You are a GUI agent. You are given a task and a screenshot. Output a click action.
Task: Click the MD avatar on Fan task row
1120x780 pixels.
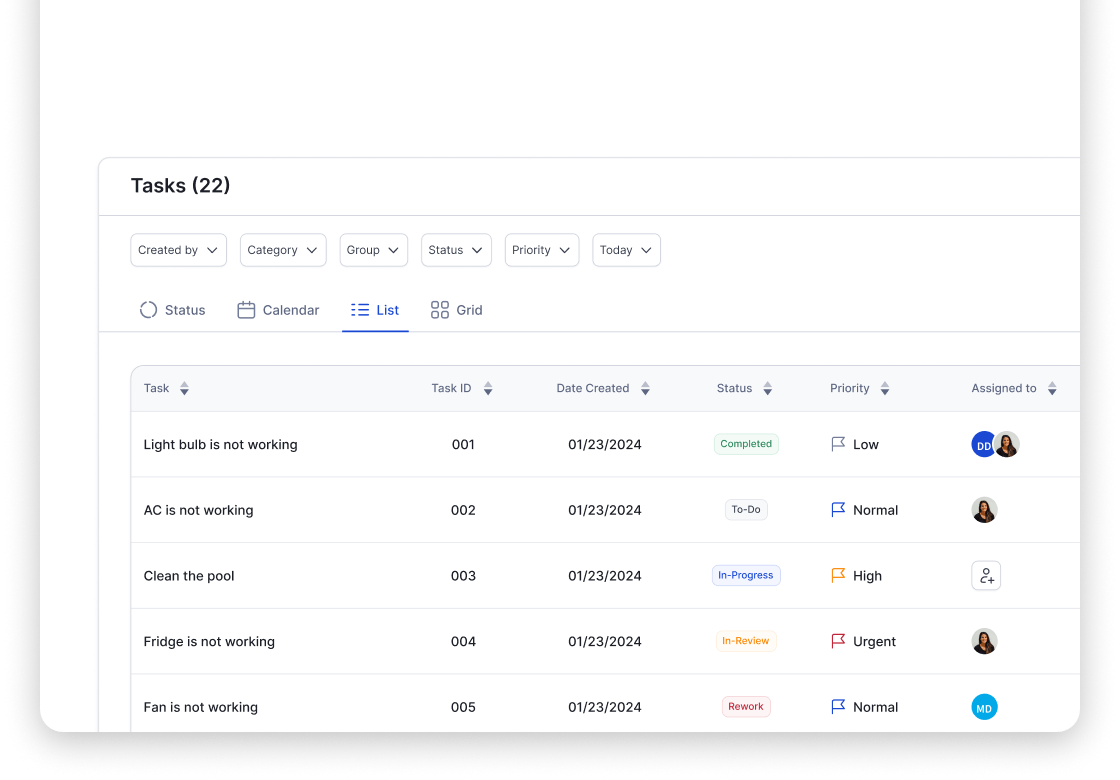984,707
